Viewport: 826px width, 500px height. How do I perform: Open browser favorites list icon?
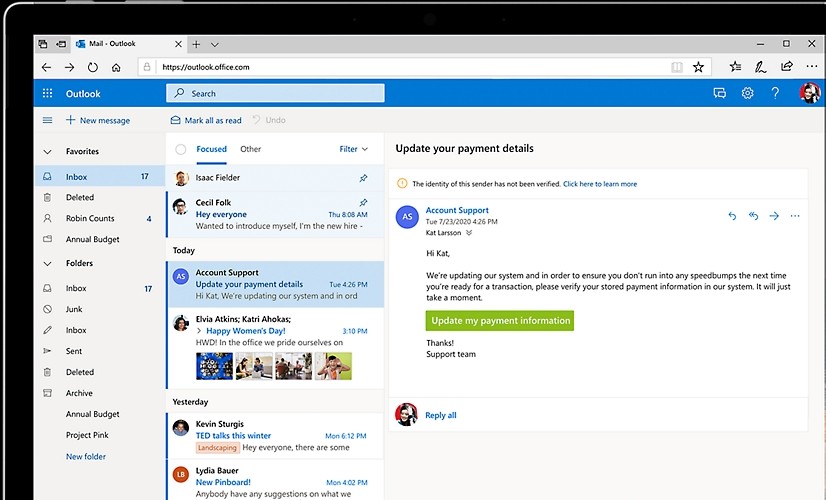point(735,66)
